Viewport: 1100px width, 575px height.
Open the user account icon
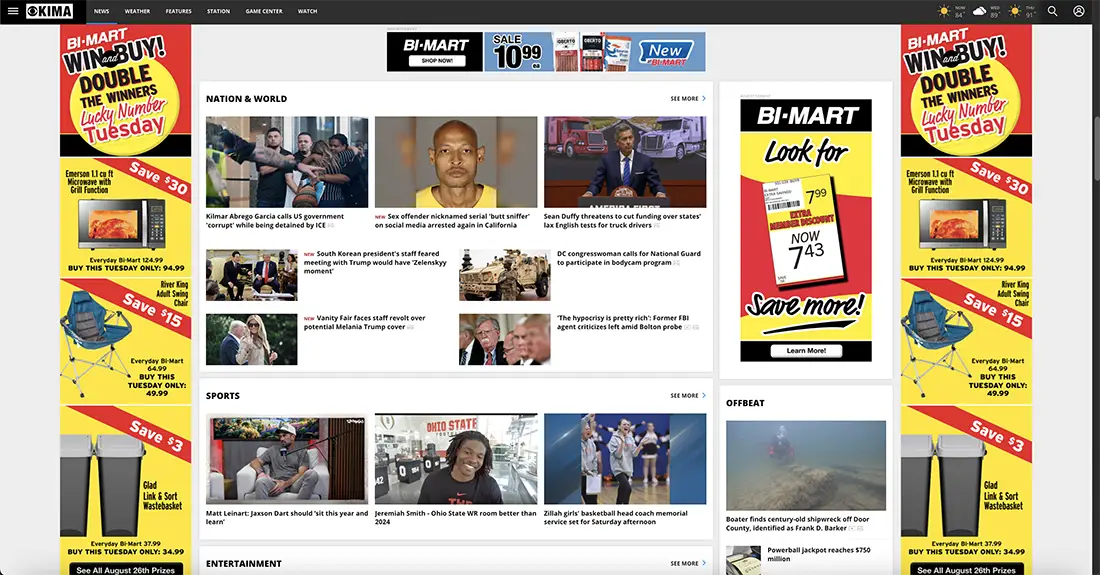(x=1079, y=11)
